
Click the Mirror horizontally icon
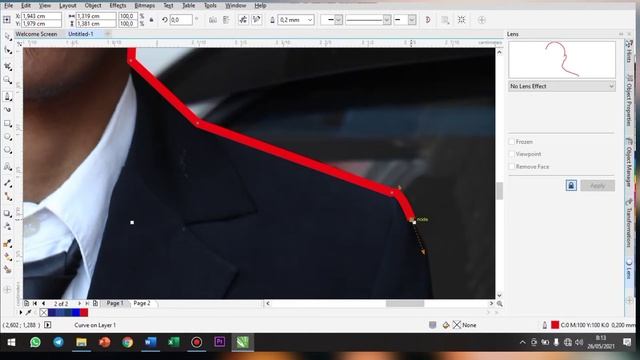tap(213, 20)
